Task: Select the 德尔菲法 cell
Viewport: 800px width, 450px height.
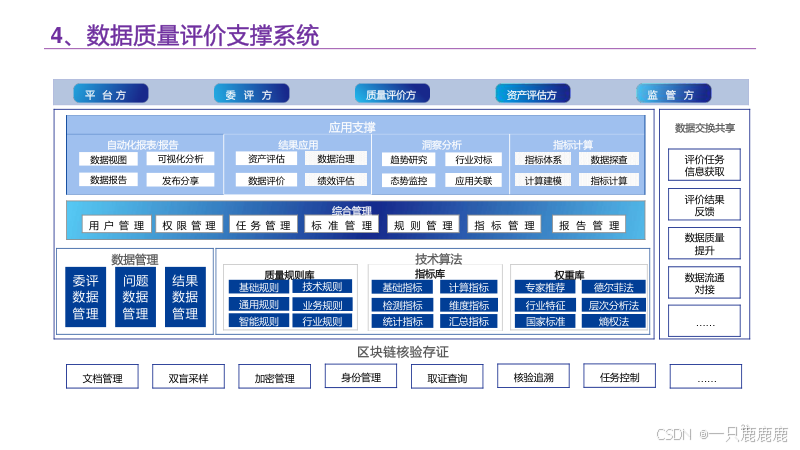Action: click(x=613, y=287)
